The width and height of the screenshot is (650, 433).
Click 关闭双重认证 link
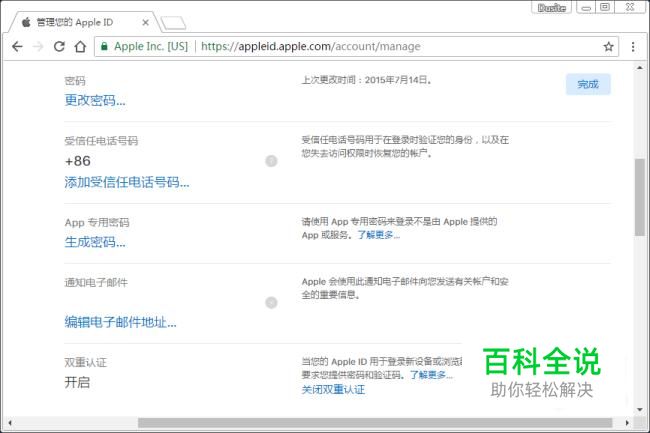click(x=333, y=389)
